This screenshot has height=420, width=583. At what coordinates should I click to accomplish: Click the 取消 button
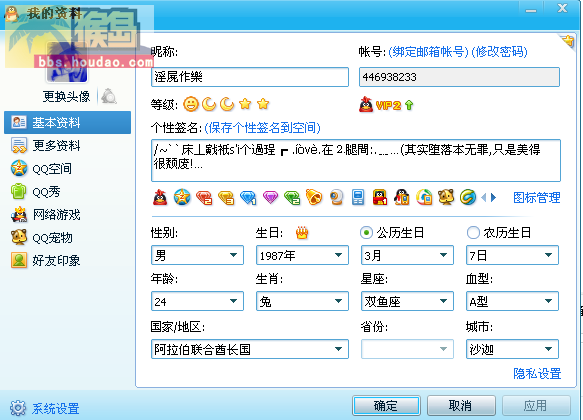pyautogui.click(x=461, y=406)
